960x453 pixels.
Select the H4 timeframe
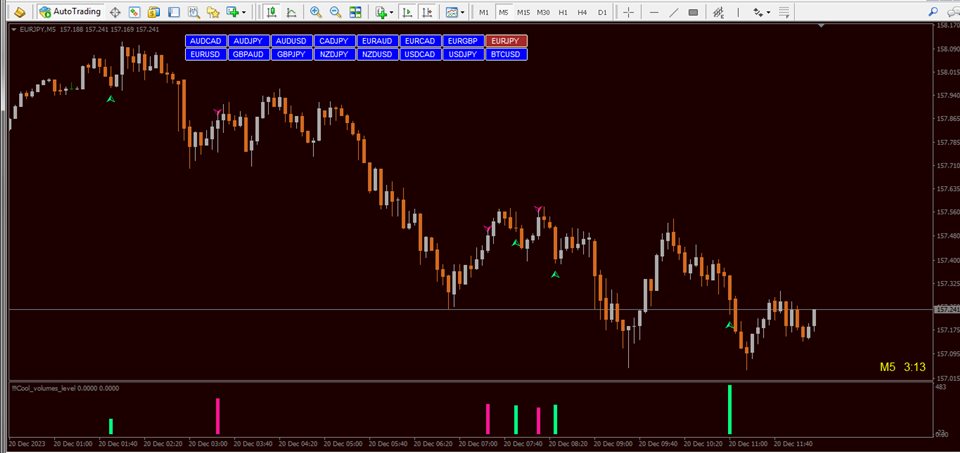click(x=582, y=12)
